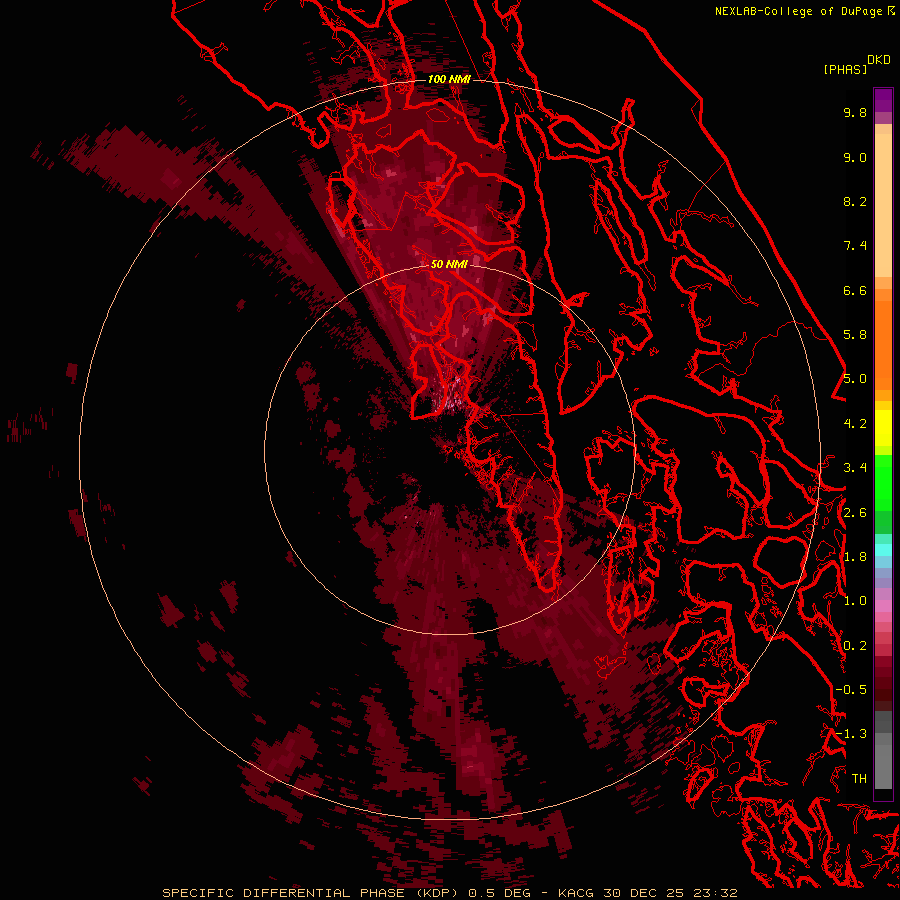This screenshot has height=900, width=900.
Task: Click the -0.5 value on the color scale
Action: pos(851,690)
